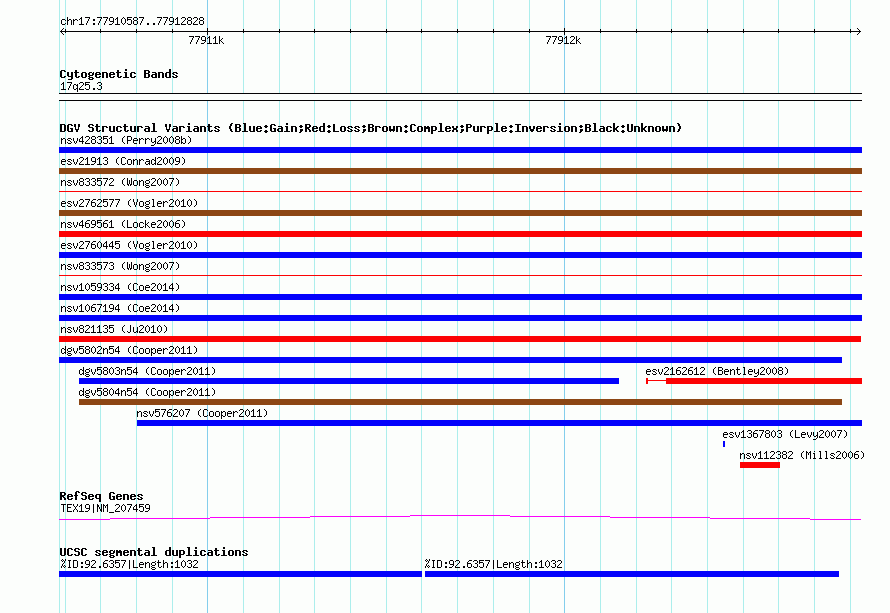Click the ruler's right arrow end
Viewport: 890px width, 613px height.
(x=858, y=31)
